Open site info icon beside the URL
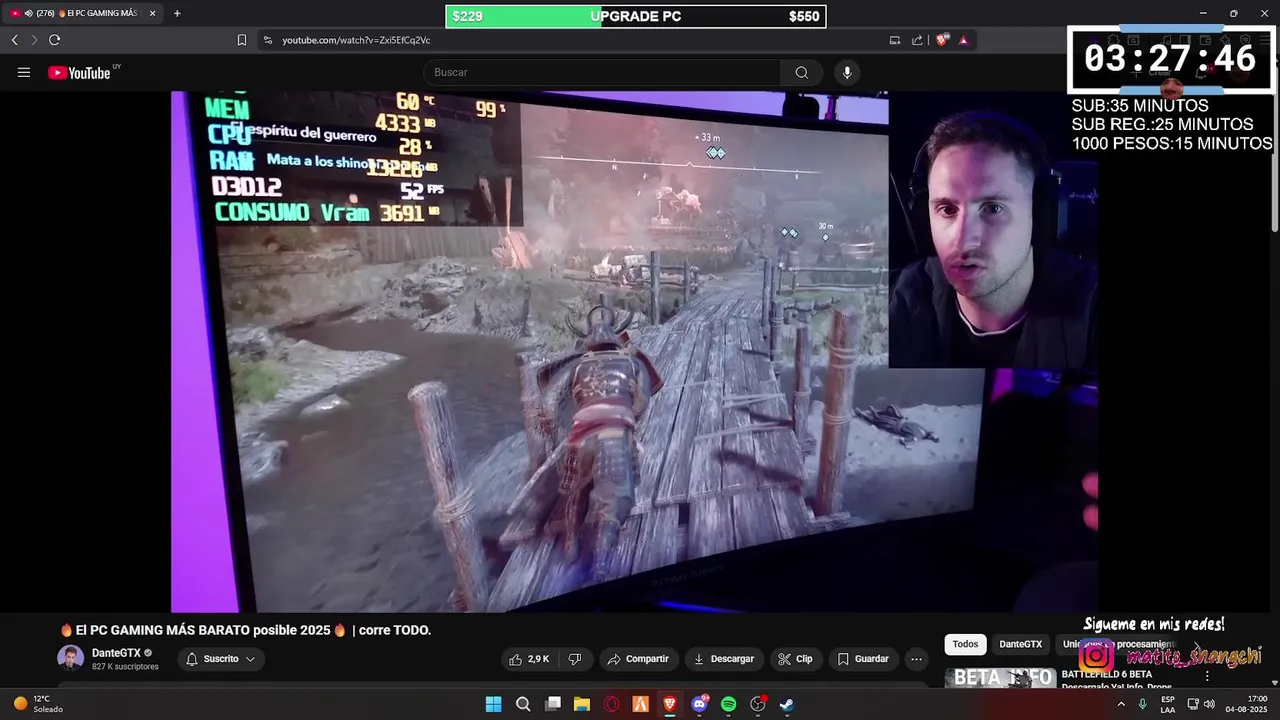This screenshot has height=720, width=1280. (x=267, y=40)
